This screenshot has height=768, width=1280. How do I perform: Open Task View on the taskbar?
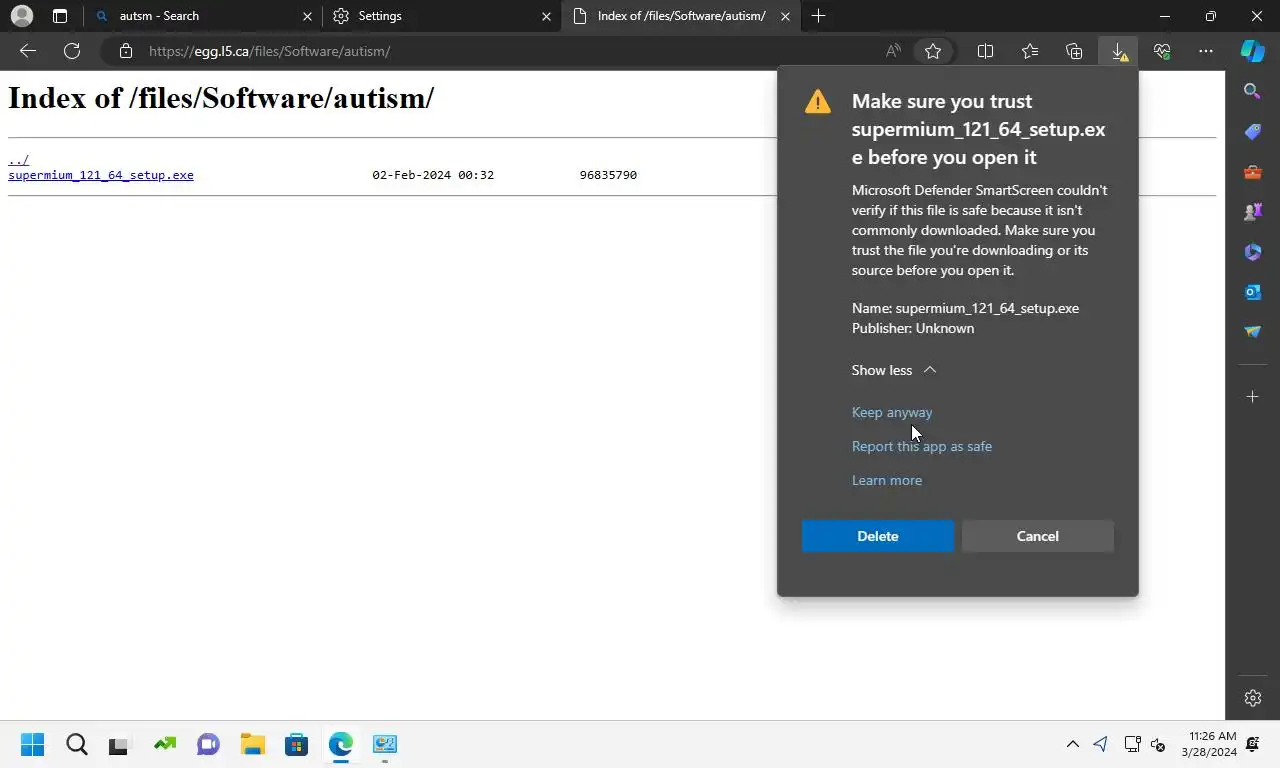pyautogui.click(x=119, y=745)
